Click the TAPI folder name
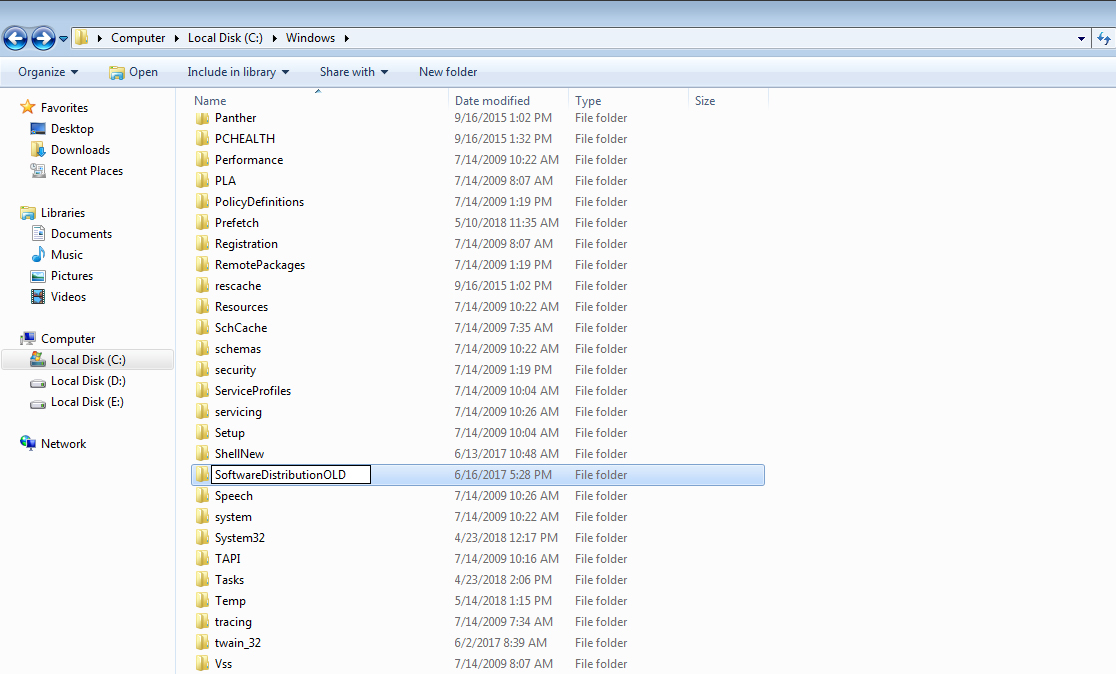The image size is (1116, 674). (x=228, y=559)
